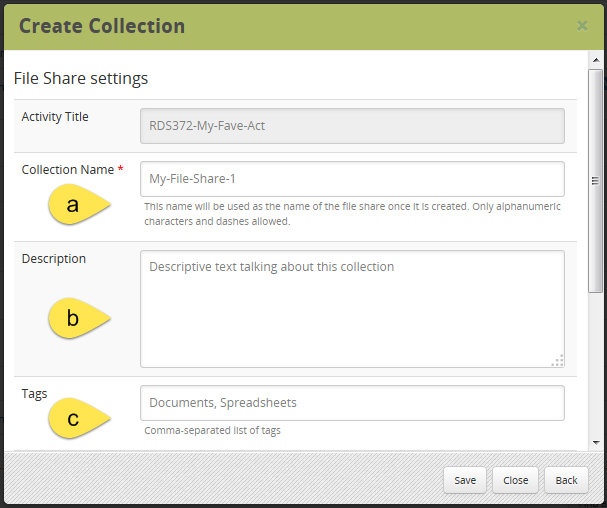Click the red required asterisk by Collection Name

click(121, 171)
